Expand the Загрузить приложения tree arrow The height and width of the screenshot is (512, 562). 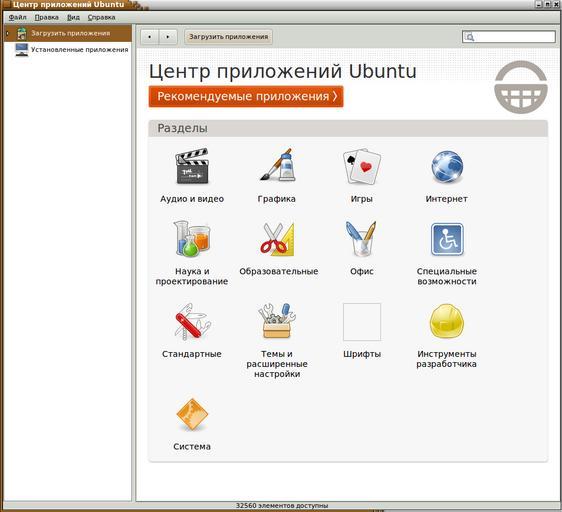[x=7, y=33]
